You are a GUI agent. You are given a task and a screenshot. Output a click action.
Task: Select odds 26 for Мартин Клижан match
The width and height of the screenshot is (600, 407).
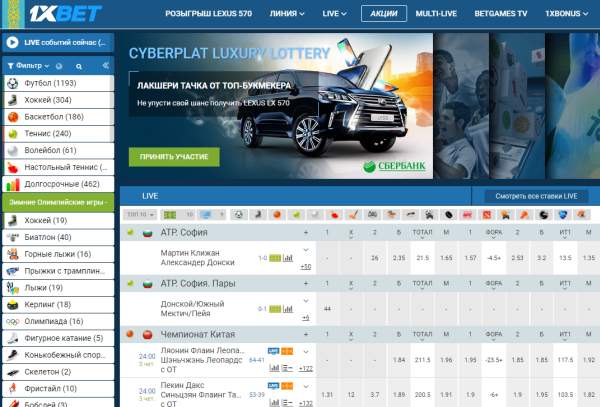click(x=375, y=258)
